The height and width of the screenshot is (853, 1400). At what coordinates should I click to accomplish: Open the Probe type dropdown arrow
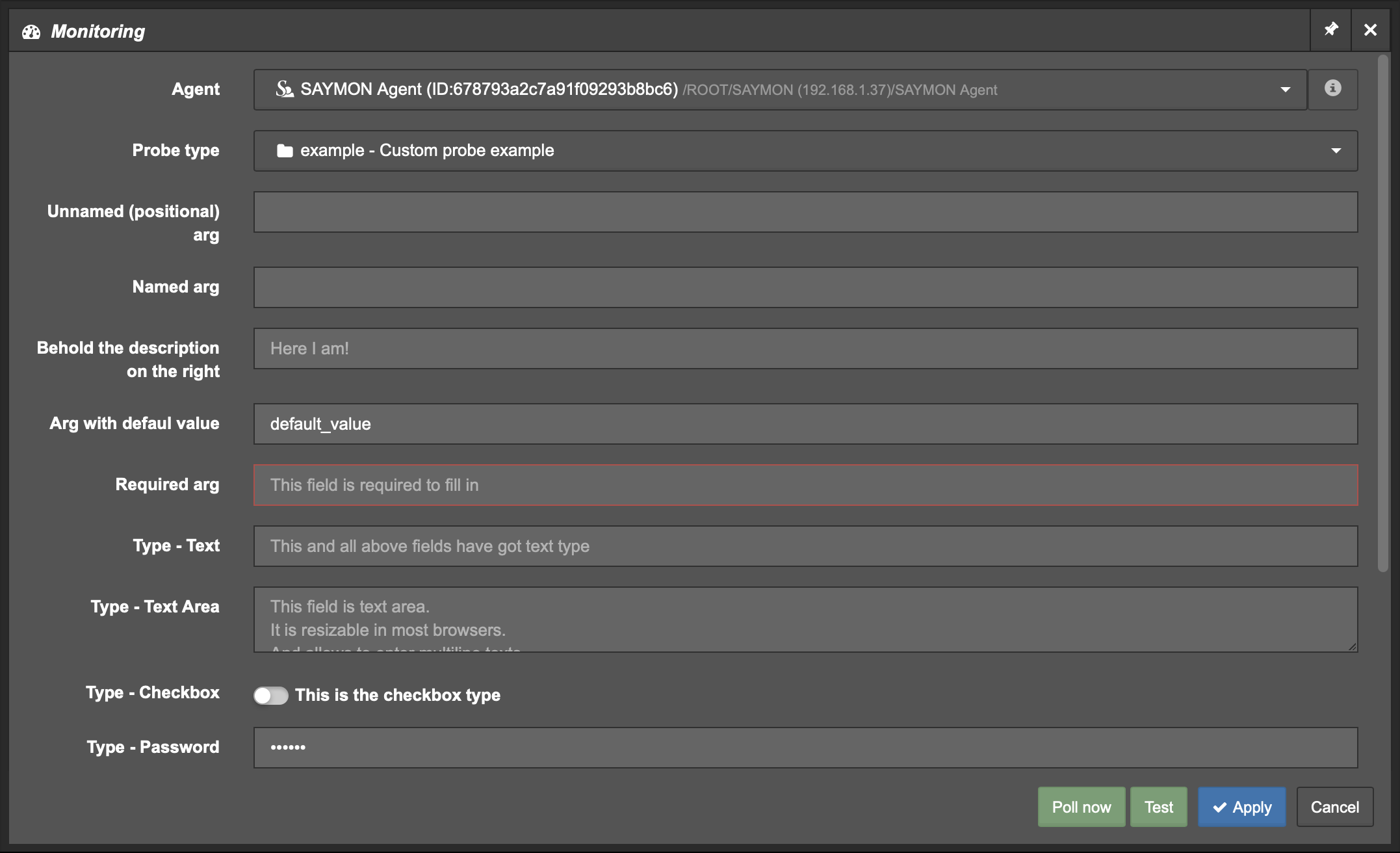[x=1336, y=151]
